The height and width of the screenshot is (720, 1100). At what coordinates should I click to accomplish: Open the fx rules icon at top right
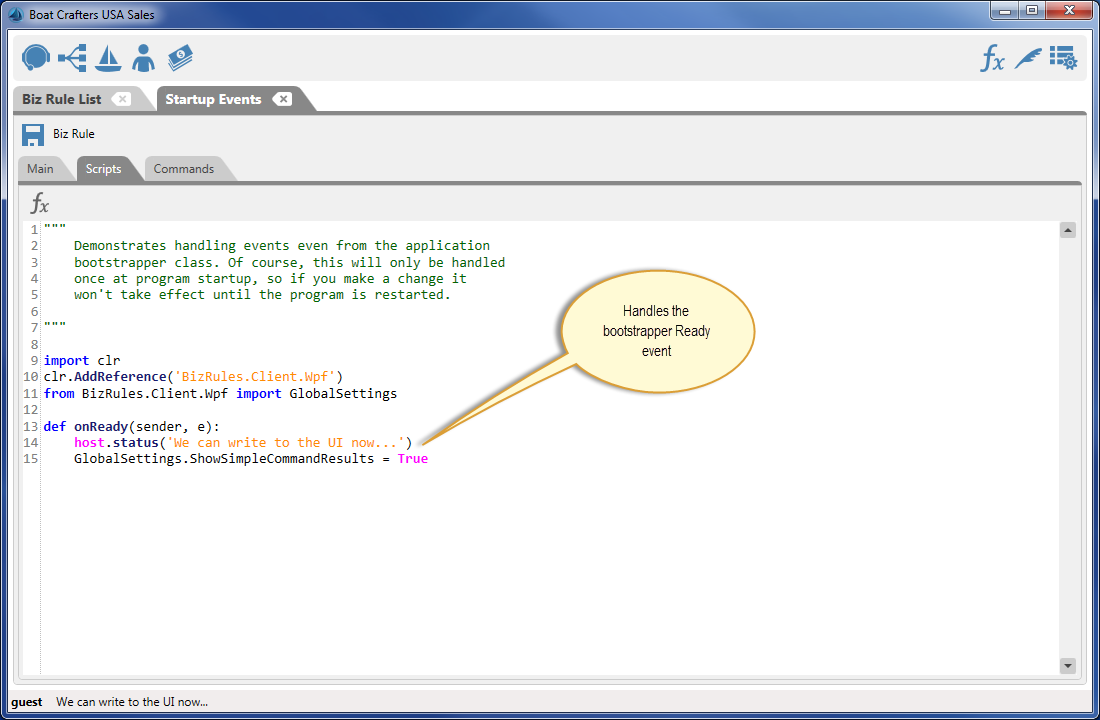(x=992, y=58)
